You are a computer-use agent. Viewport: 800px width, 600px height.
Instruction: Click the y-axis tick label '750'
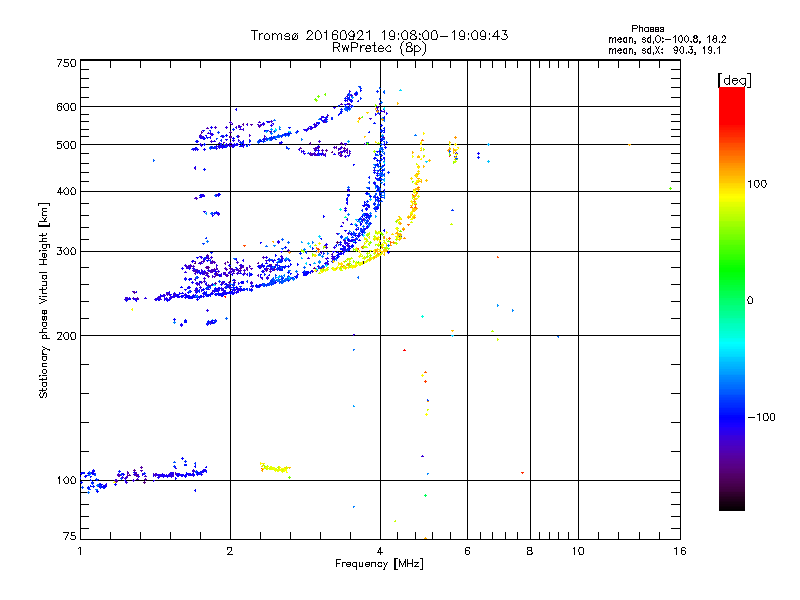(66, 63)
